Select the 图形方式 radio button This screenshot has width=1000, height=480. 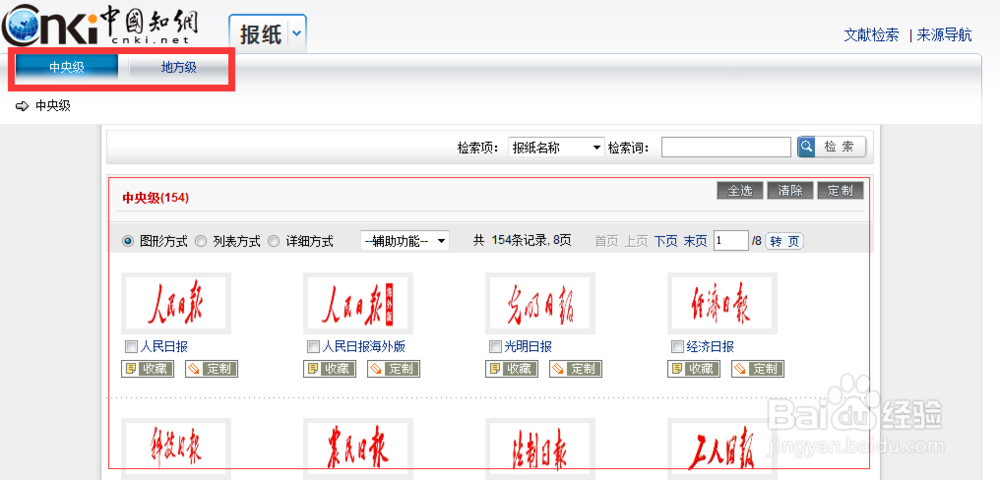click(x=128, y=241)
